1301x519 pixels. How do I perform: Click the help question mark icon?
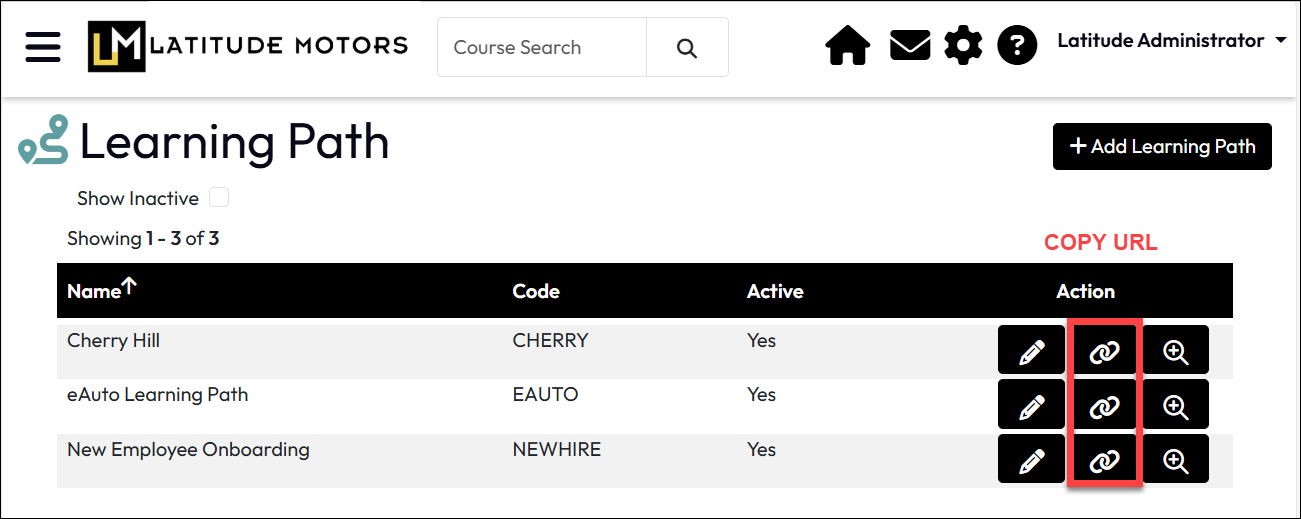pyautogui.click(x=1017, y=46)
